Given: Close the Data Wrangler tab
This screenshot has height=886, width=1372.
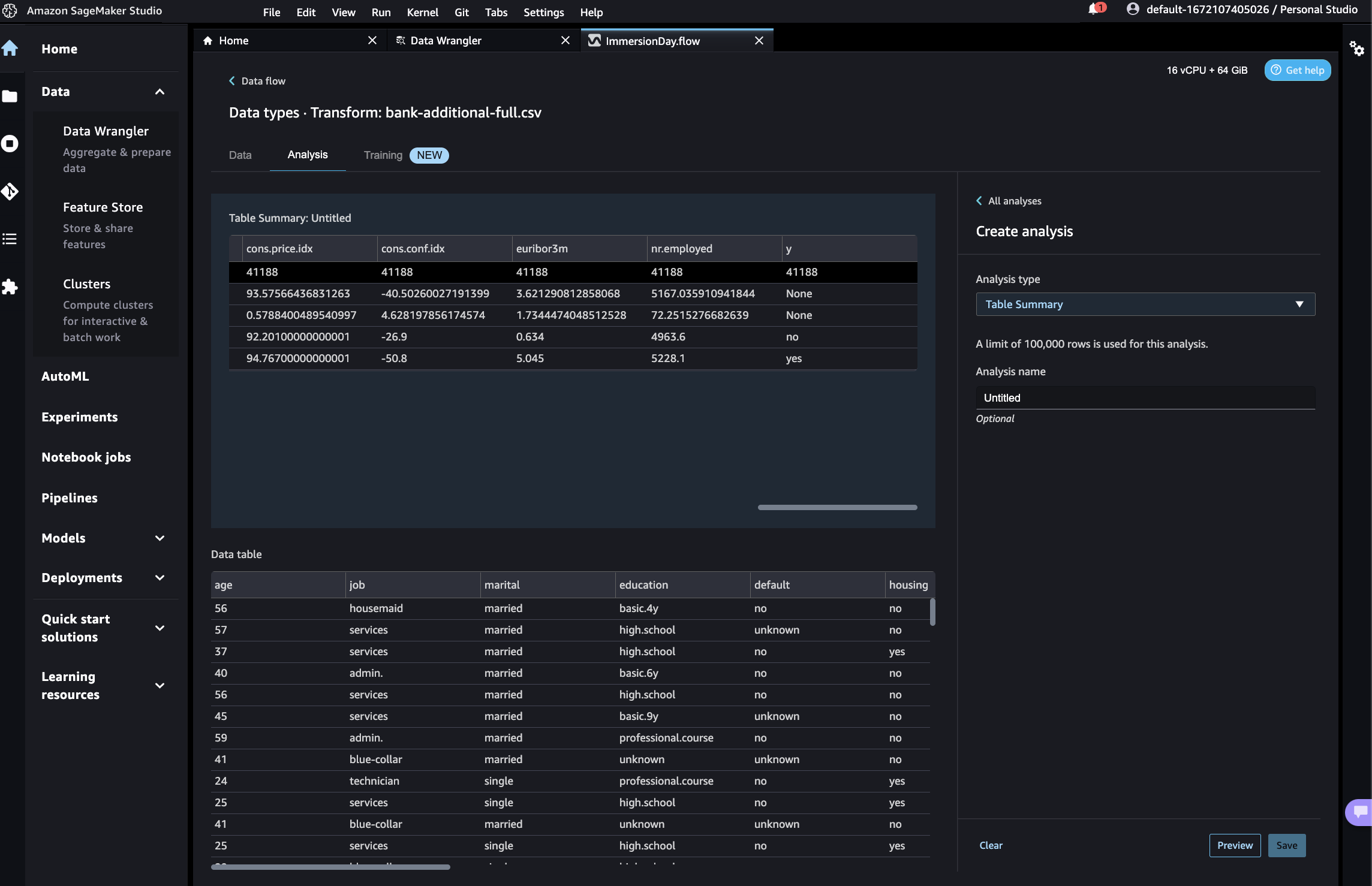Looking at the screenshot, I should pos(565,41).
